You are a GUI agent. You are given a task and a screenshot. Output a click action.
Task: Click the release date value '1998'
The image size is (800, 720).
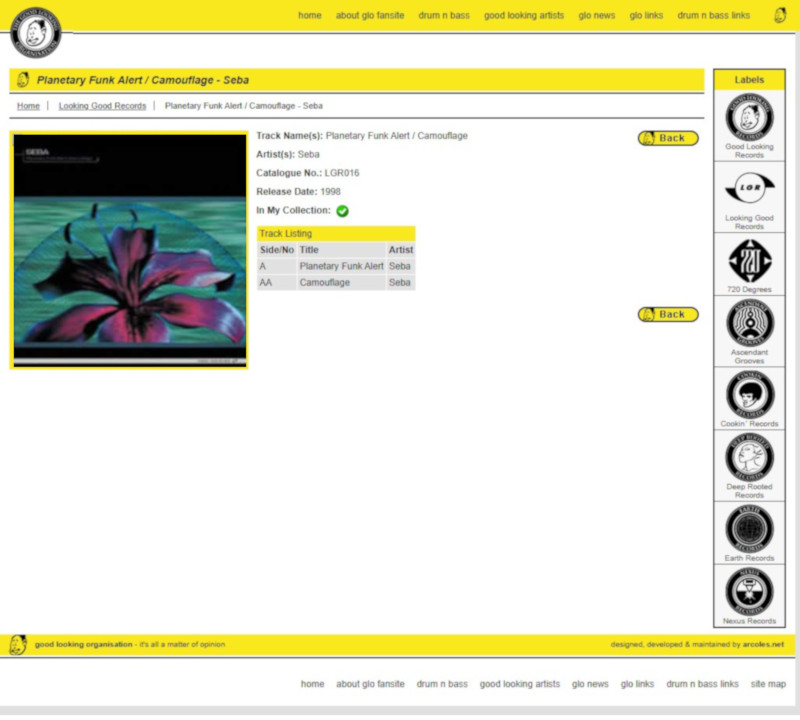tap(330, 192)
